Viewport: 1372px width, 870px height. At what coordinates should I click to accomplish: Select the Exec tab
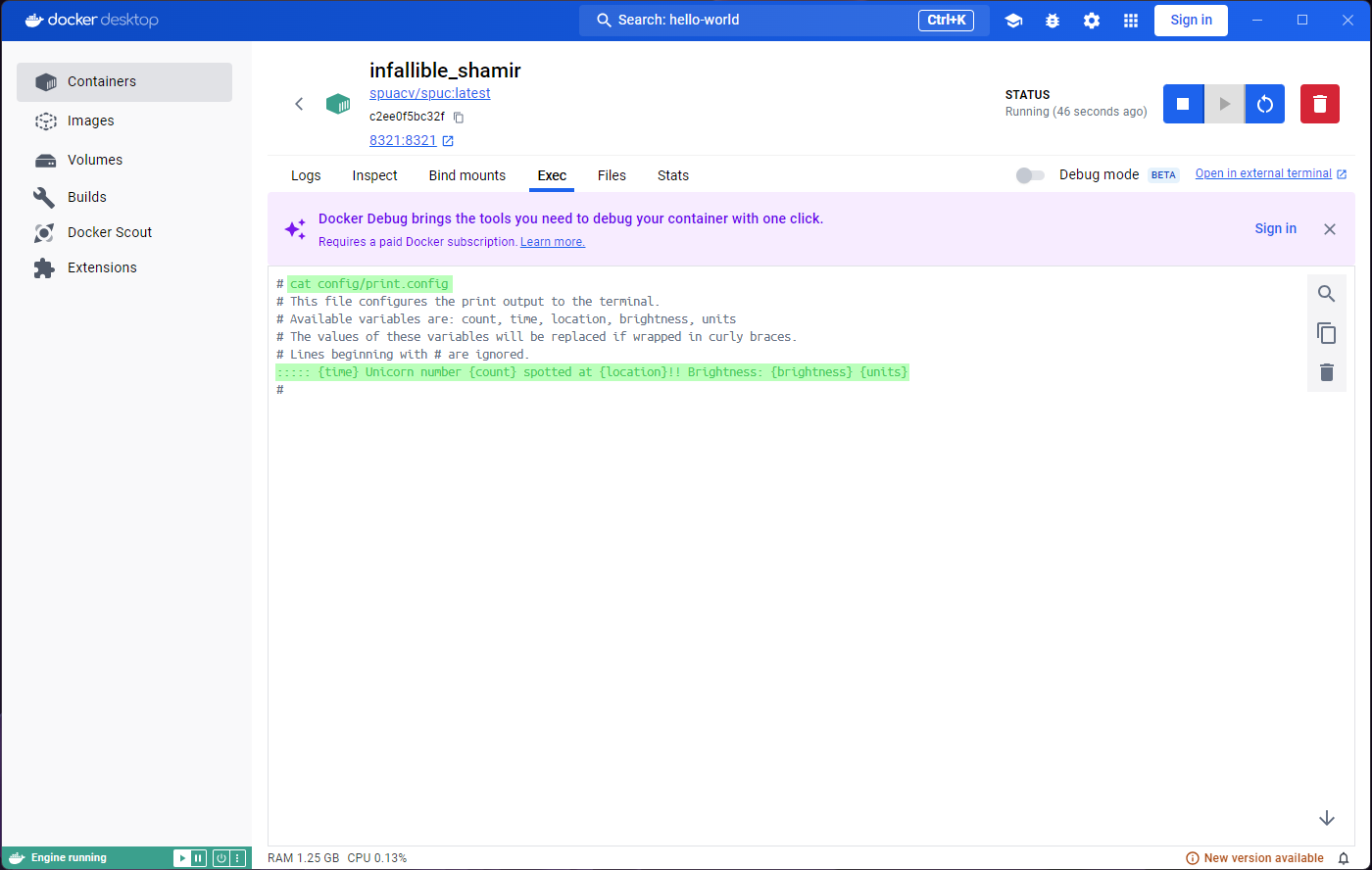552,175
